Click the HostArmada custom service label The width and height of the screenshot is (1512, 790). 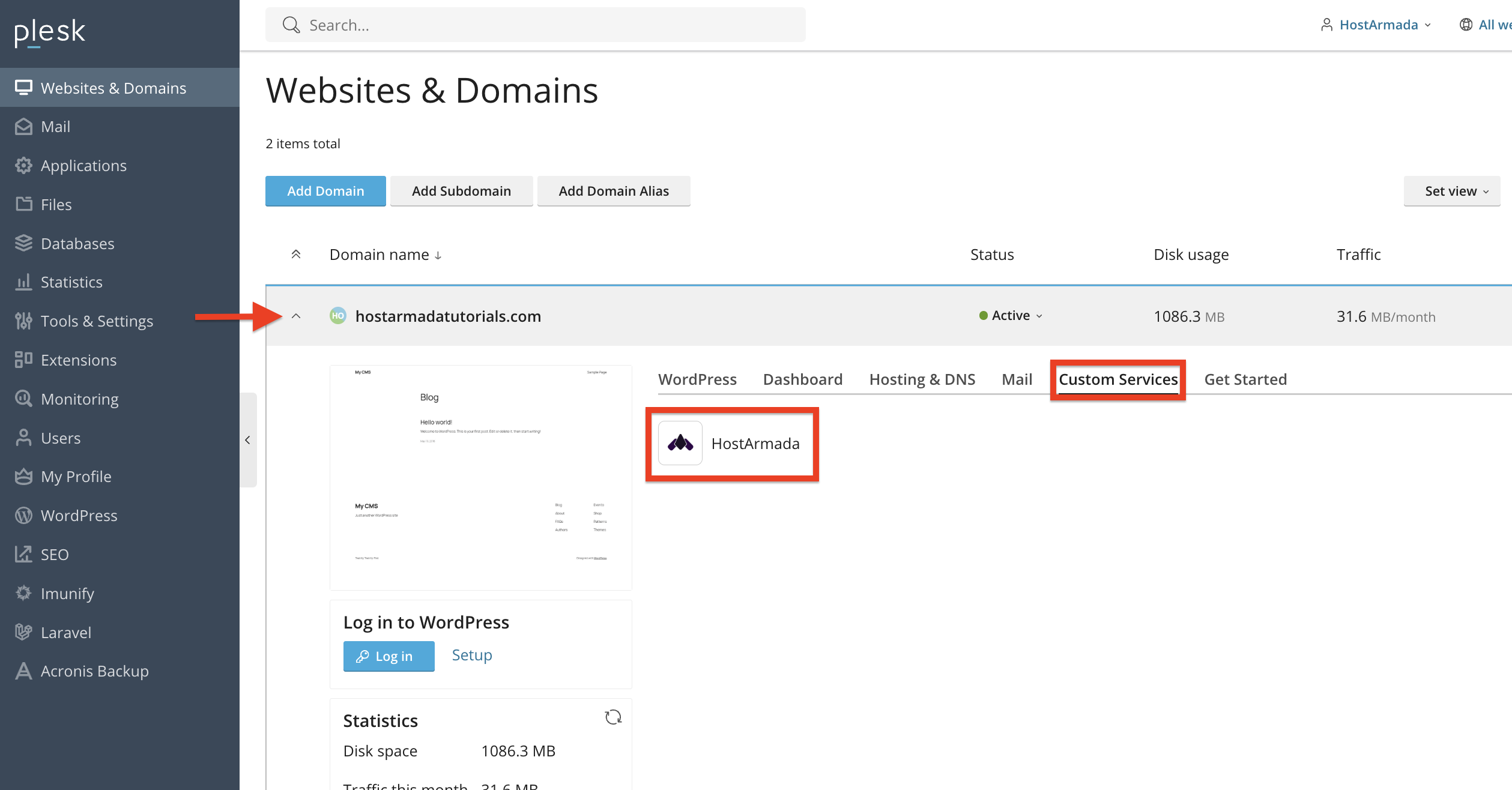point(755,444)
